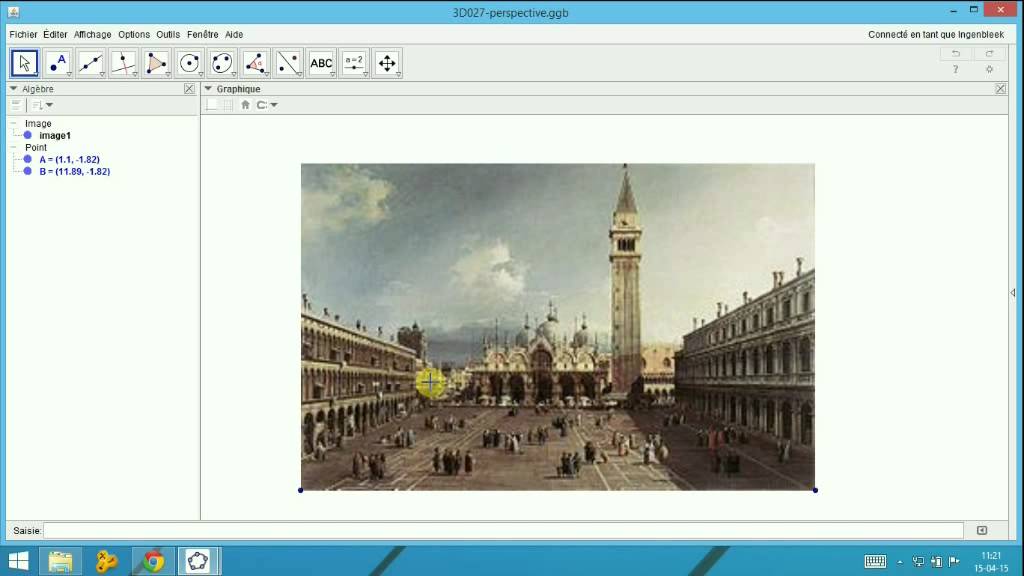Open the Outils menu
This screenshot has width=1024, height=576.
[168, 35]
